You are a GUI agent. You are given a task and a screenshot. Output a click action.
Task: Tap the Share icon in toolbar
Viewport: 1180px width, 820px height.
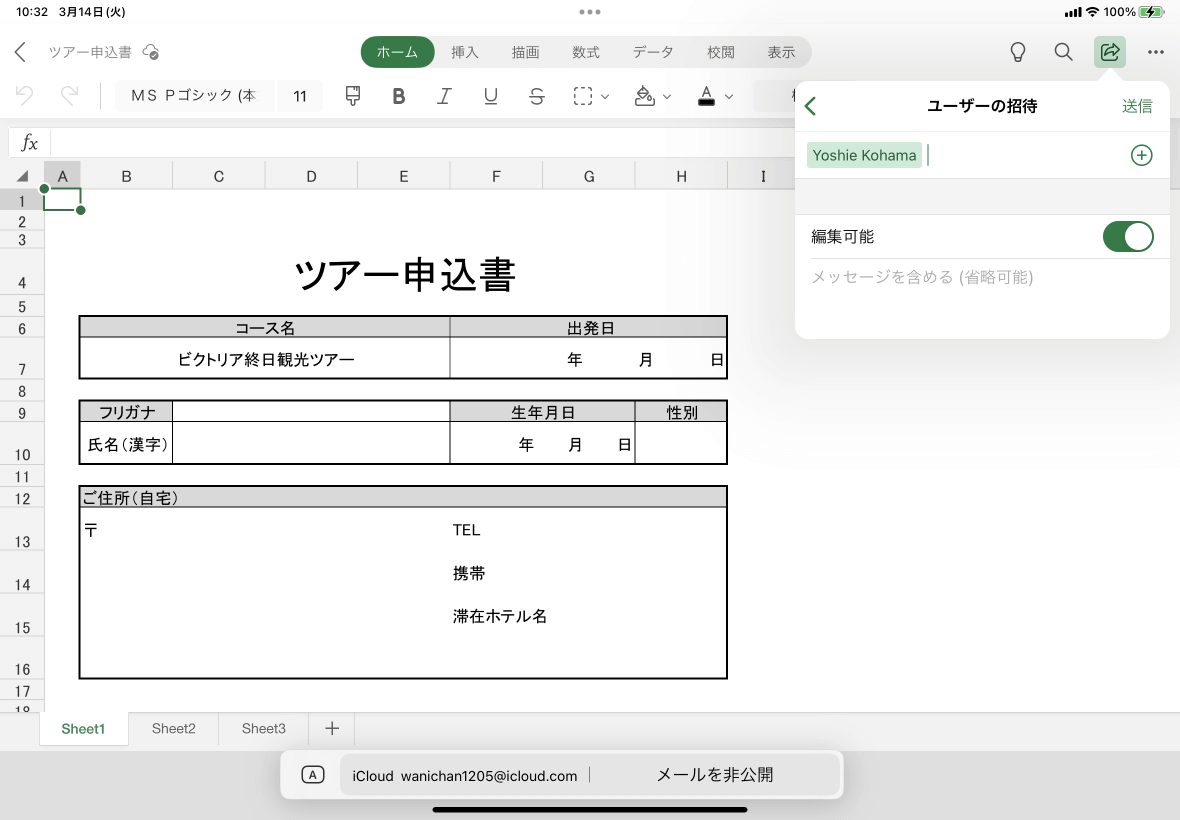click(x=1109, y=52)
